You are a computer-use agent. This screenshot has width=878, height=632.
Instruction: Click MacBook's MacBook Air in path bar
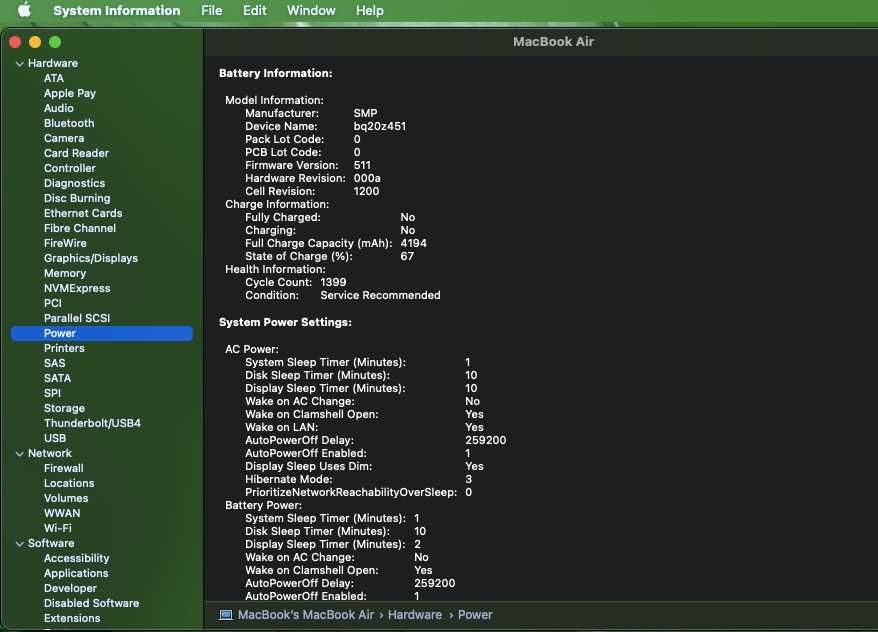[306, 615]
